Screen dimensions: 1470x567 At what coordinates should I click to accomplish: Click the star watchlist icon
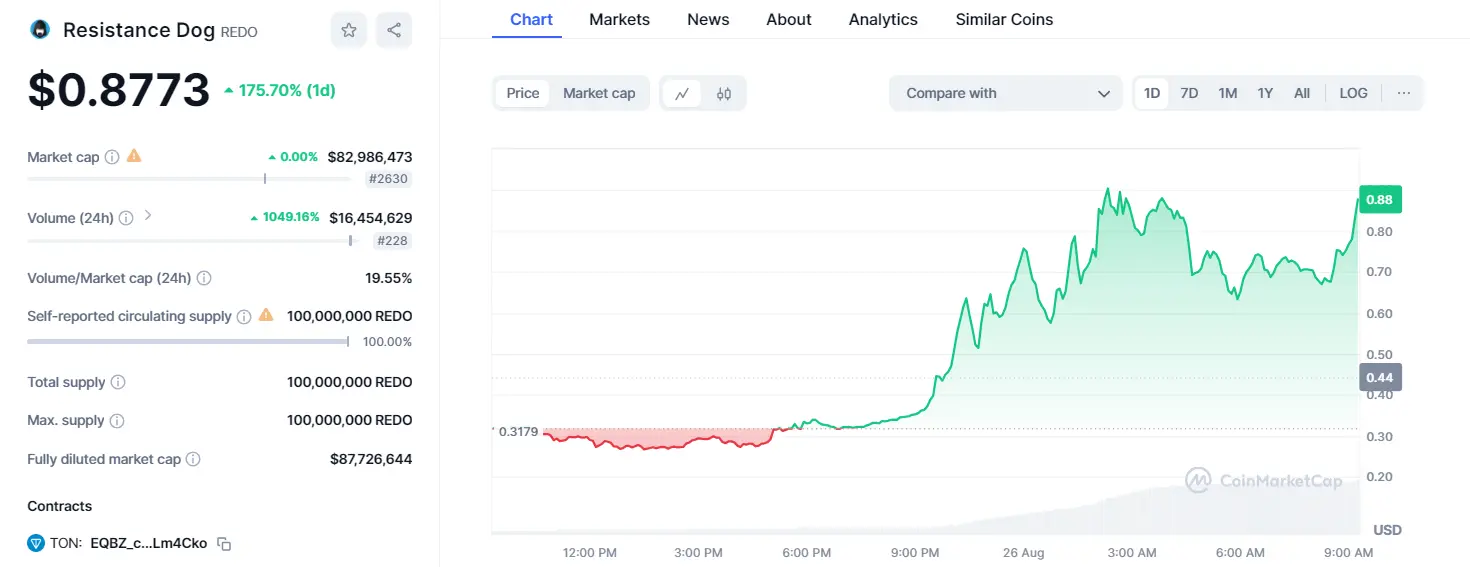[x=349, y=30]
